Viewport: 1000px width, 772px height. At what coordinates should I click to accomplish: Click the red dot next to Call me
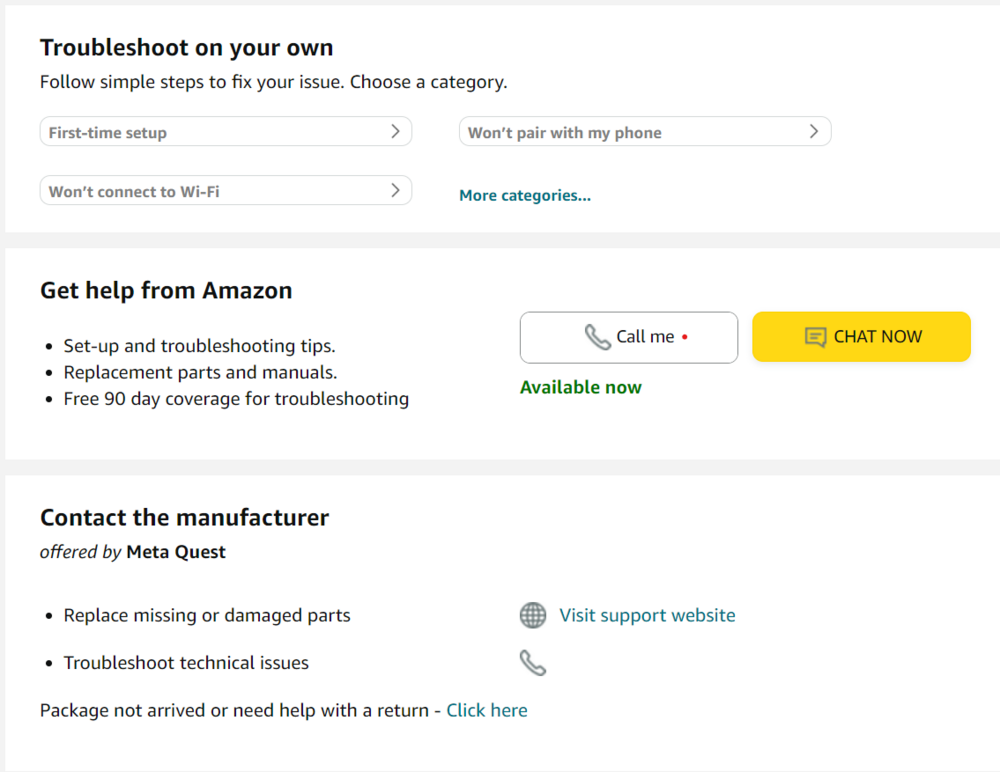[x=685, y=337]
